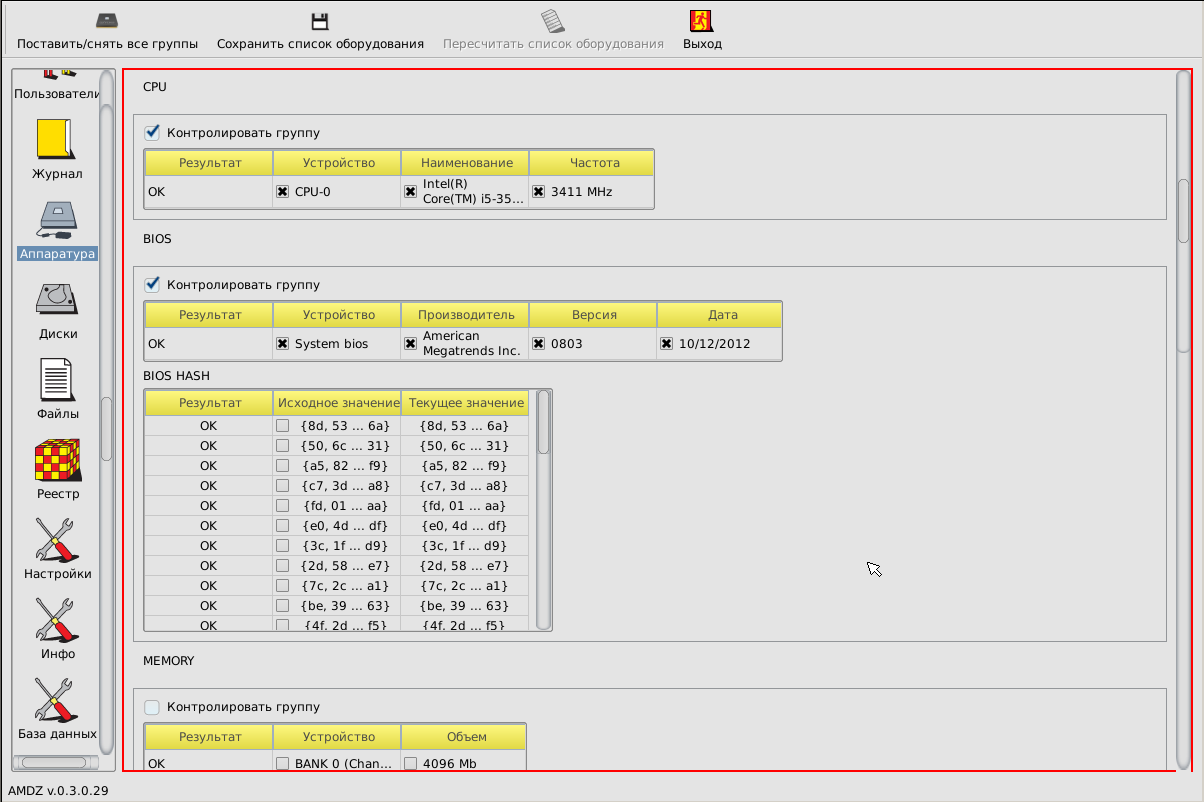The image size is (1204, 802).
Task: Check the {50, 6c ... 31} hash checkbox
Action: tap(283, 445)
